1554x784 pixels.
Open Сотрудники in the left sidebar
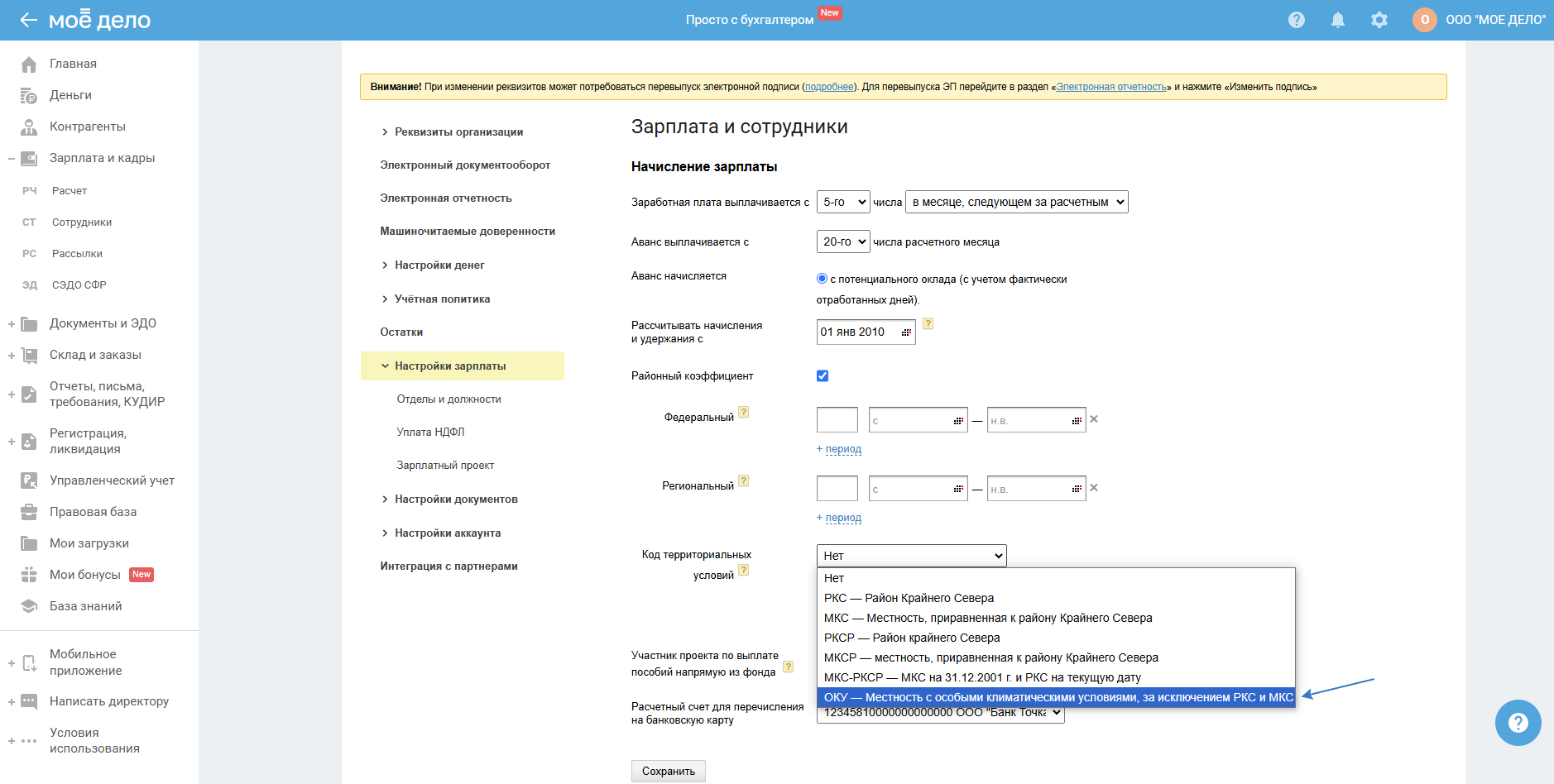click(x=82, y=222)
